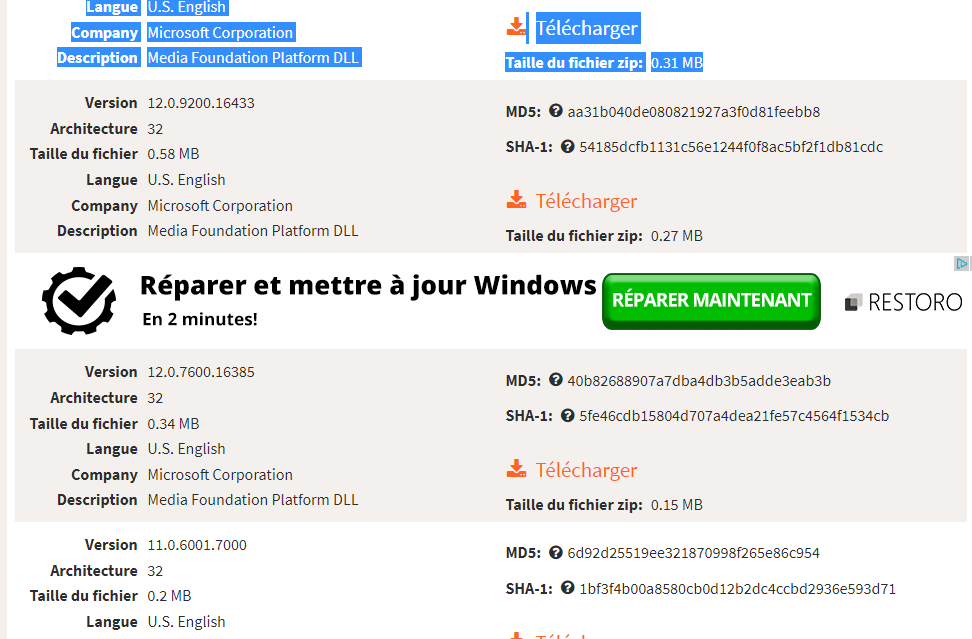
Task: Click the RESTORO logo in the ad
Action: pos(903,302)
